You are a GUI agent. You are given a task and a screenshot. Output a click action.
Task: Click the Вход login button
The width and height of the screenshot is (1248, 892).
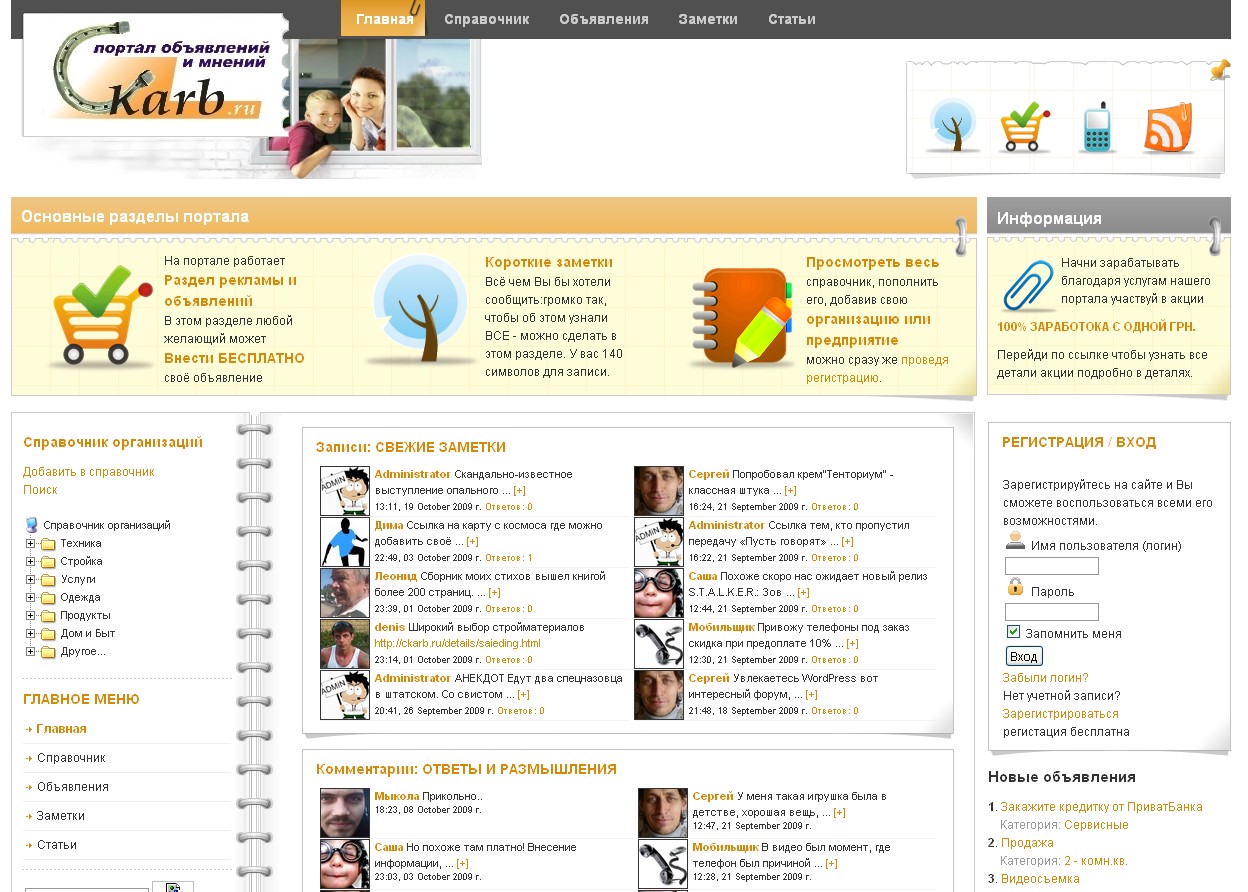1024,656
